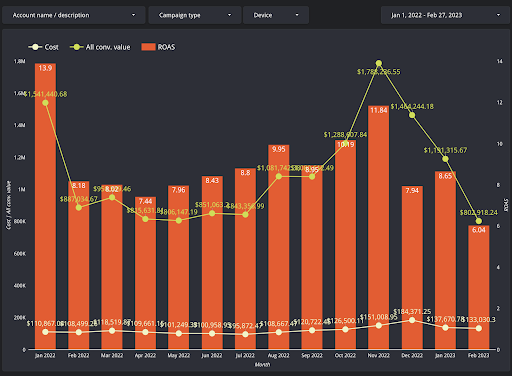512x376 pixels.
Task: Select the Jan 2022 ROAS bar 13.9
Action: (x=45, y=206)
